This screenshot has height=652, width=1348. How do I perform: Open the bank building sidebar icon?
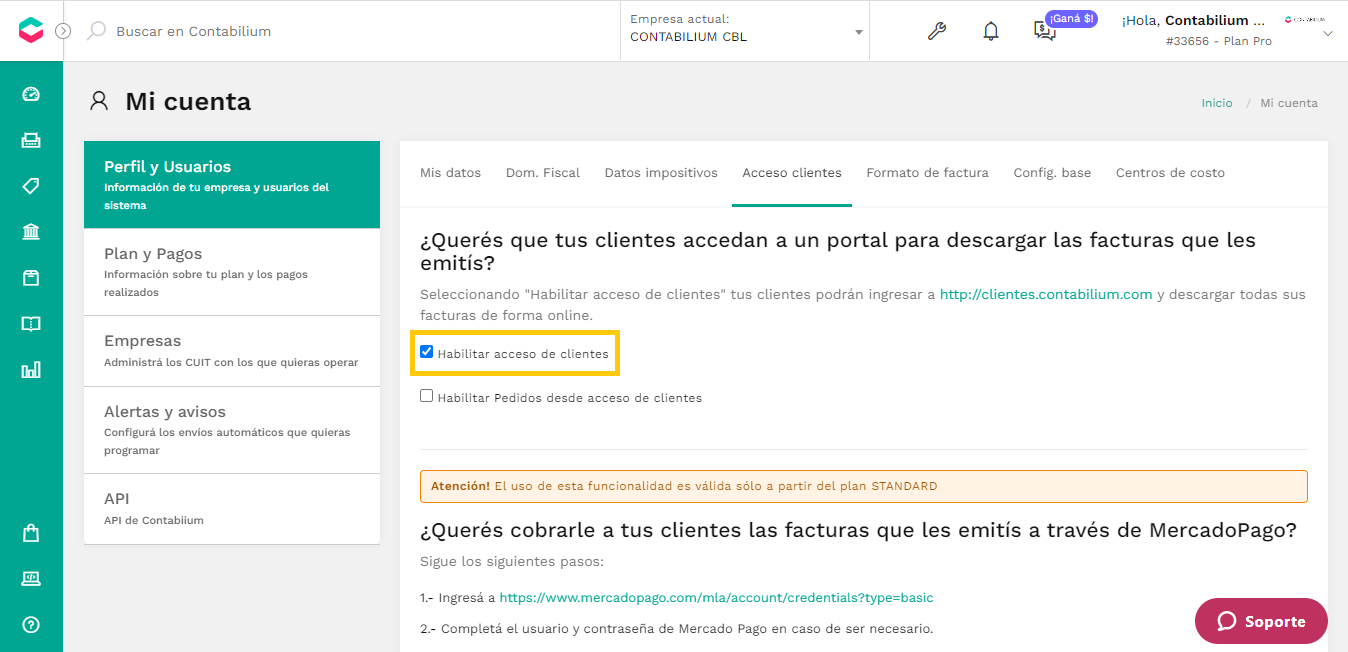[31, 232]
